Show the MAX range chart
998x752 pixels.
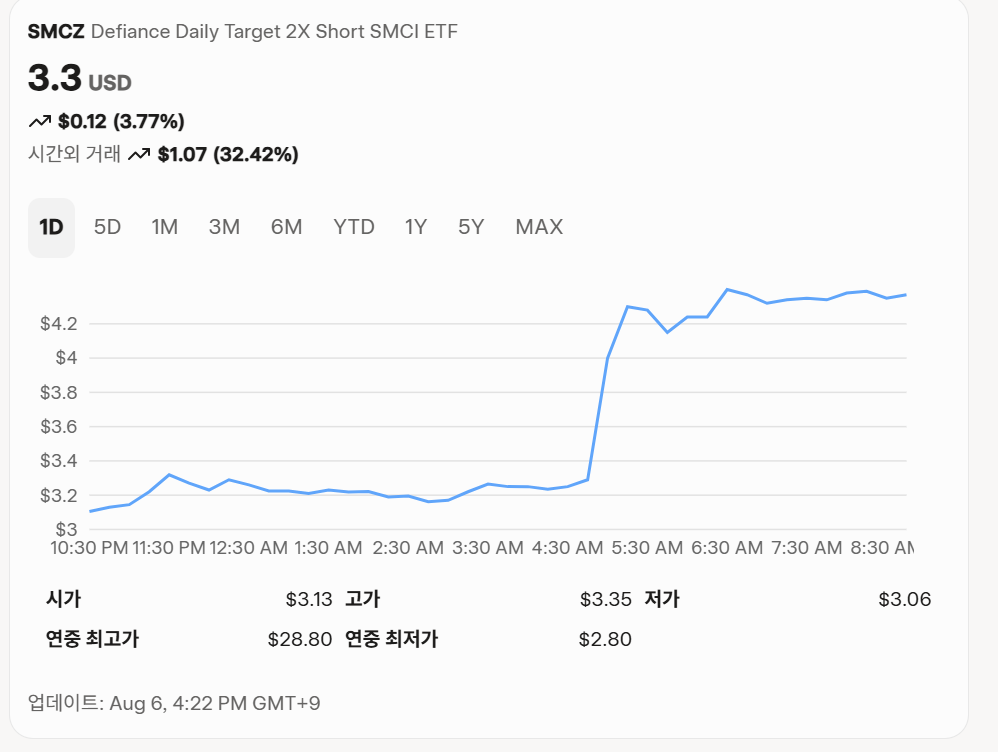(539, 227)
